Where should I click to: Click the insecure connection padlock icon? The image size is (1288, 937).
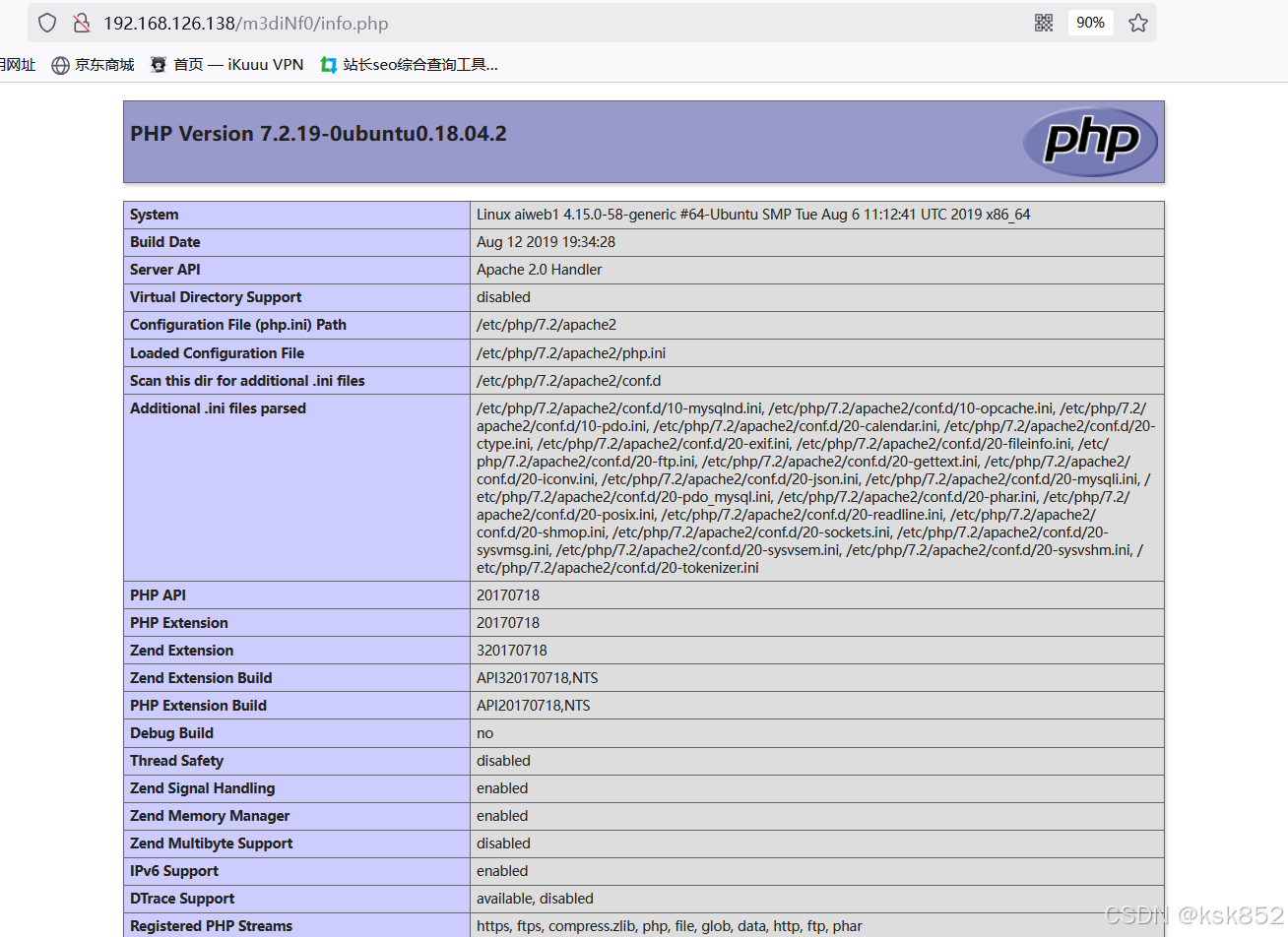82,23
